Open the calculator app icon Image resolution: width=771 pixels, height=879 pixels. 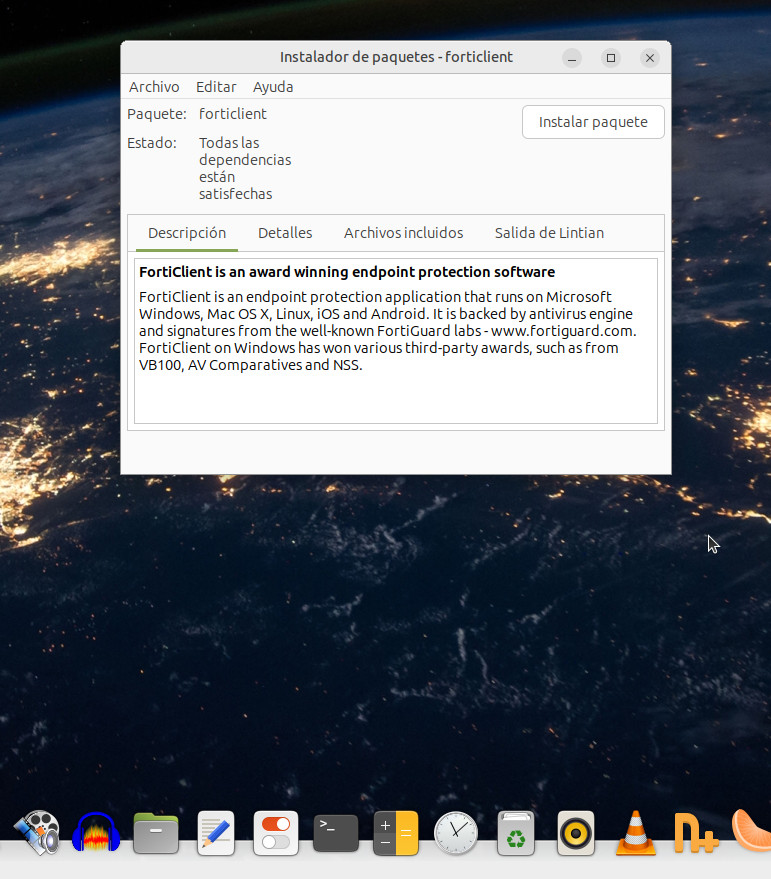pyautogui.click(x=396, y=833)
